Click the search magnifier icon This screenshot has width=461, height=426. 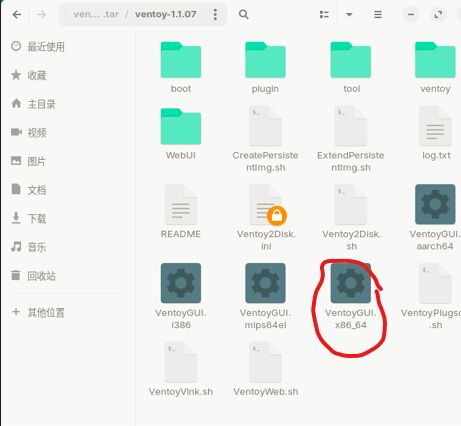coord(244,14)
